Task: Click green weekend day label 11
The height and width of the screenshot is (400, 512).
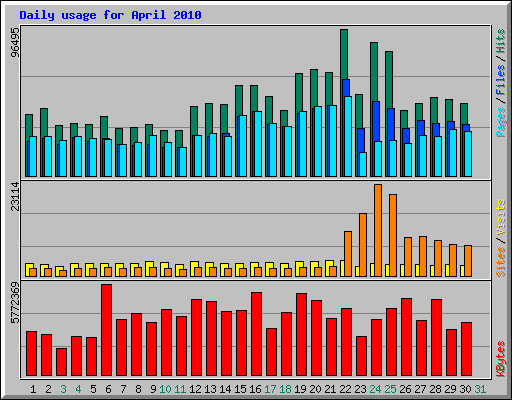Action: 180,389
